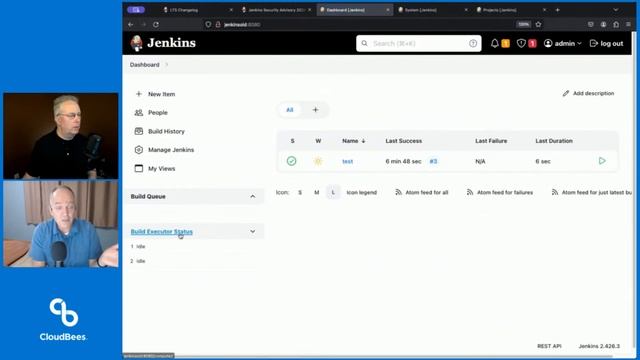Screen dimensions: 640x360
Task: Open the REST API link
Action: pos(549,346)
